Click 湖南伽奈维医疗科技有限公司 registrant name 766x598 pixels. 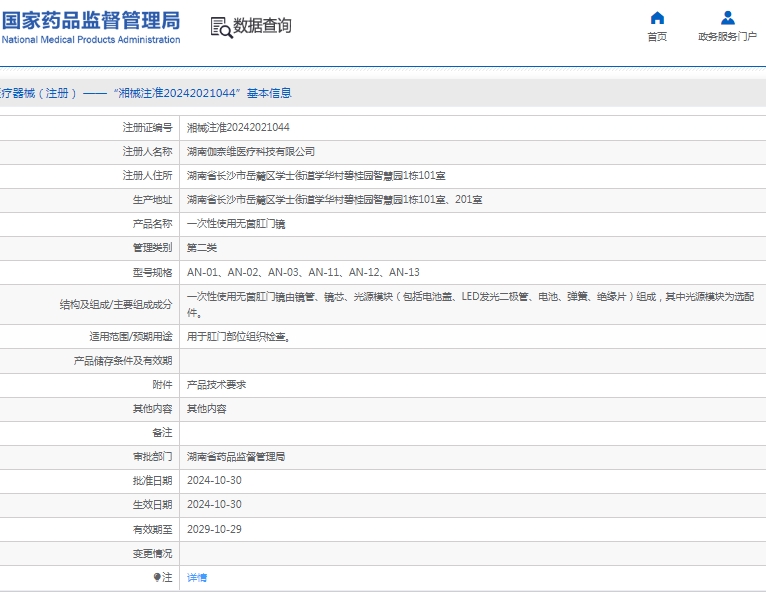click(251, 151)
